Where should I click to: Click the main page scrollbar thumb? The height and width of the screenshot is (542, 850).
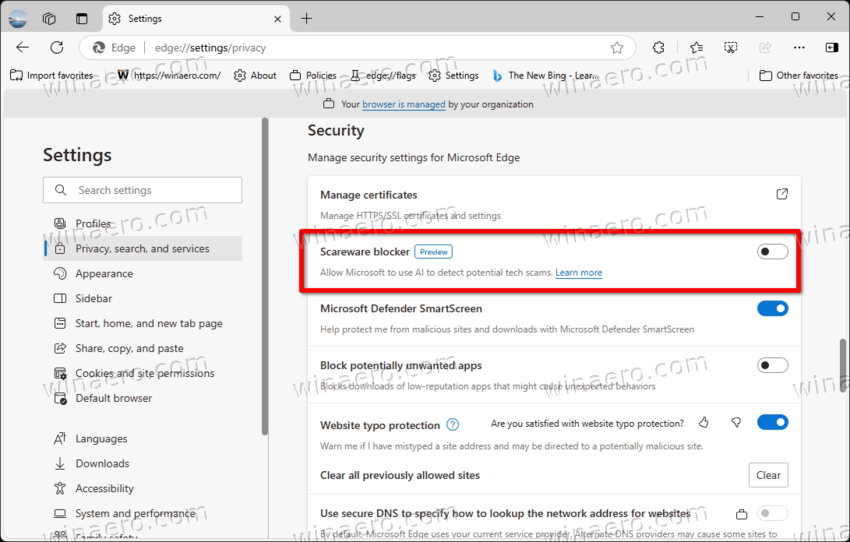(843, 365)
